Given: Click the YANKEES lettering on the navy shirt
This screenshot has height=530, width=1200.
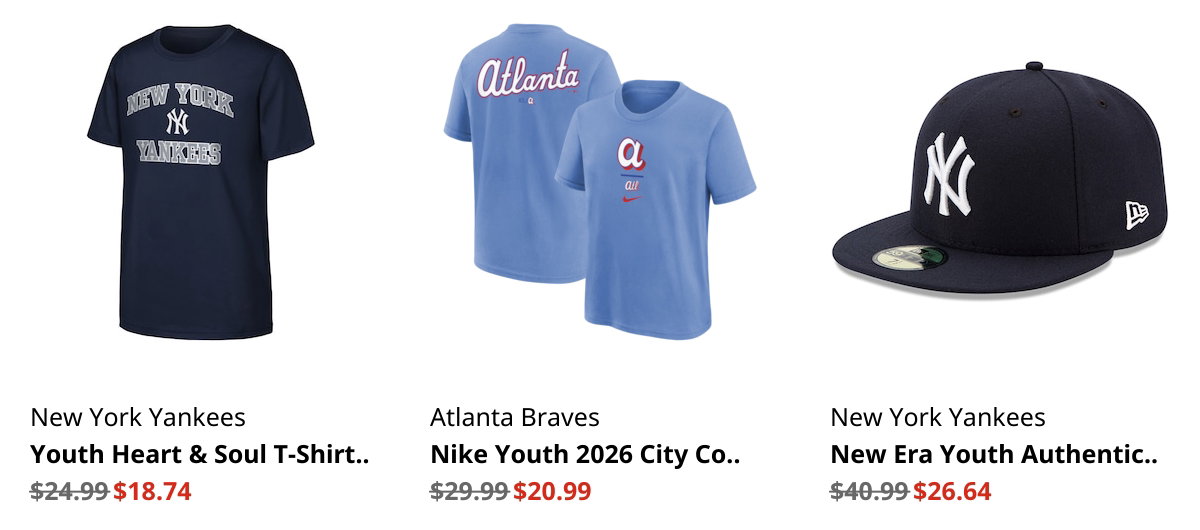Looking at the screenshot, I should click(179, 152).
